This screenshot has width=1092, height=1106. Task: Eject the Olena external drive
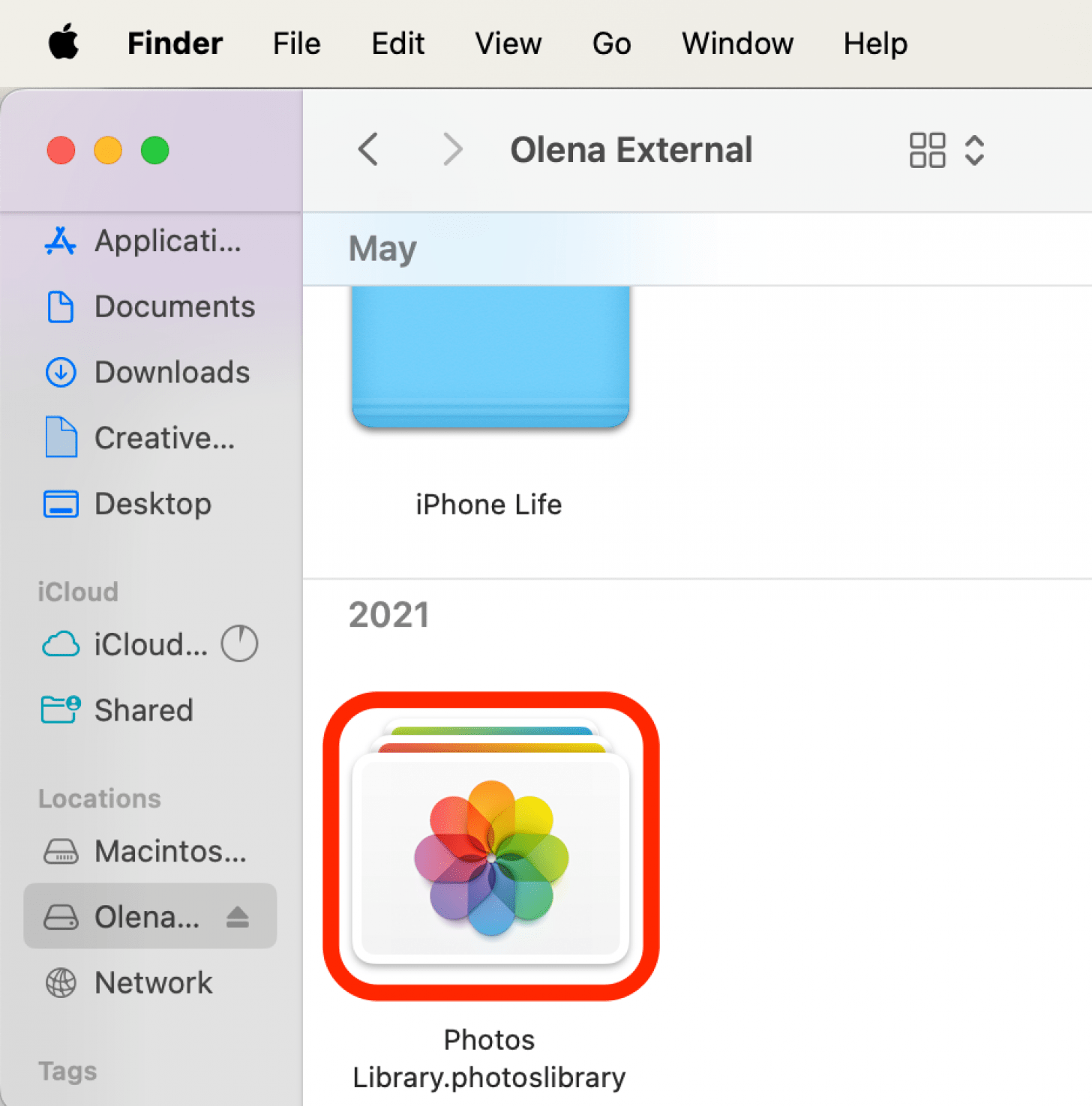click(238, 916)
